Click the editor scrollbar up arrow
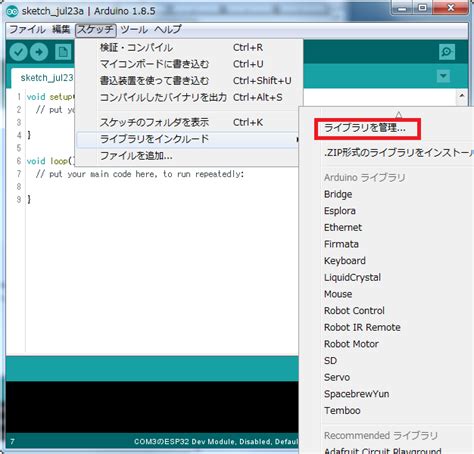The height and width of the screenshot is (454, 474). pyautogui.click(x=462, y=96)
